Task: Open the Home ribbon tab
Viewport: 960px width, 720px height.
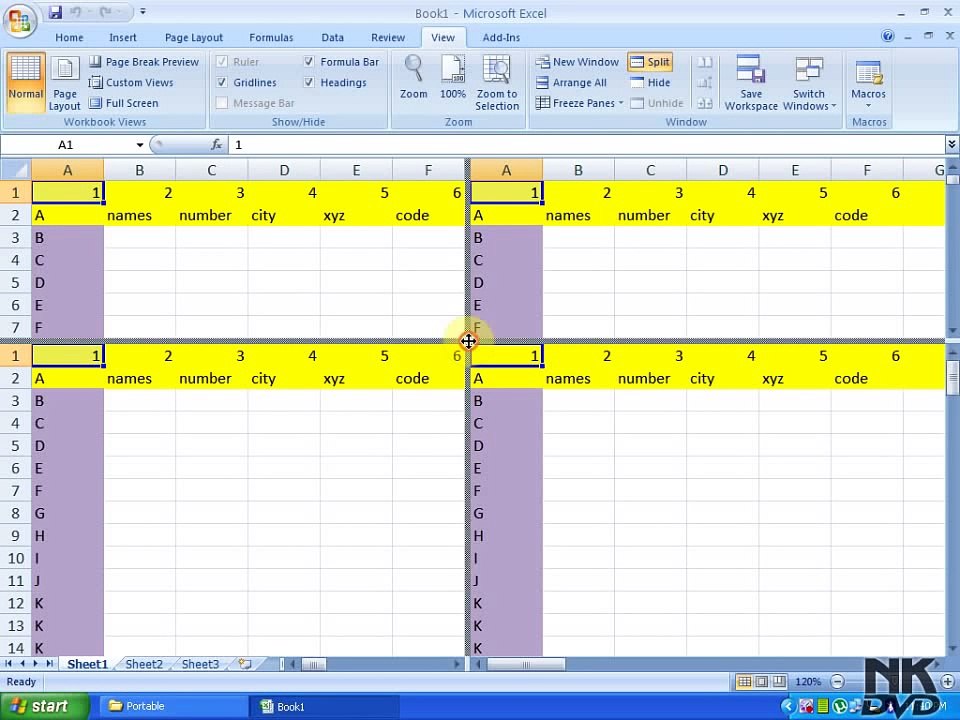Action: pos(69,37)
